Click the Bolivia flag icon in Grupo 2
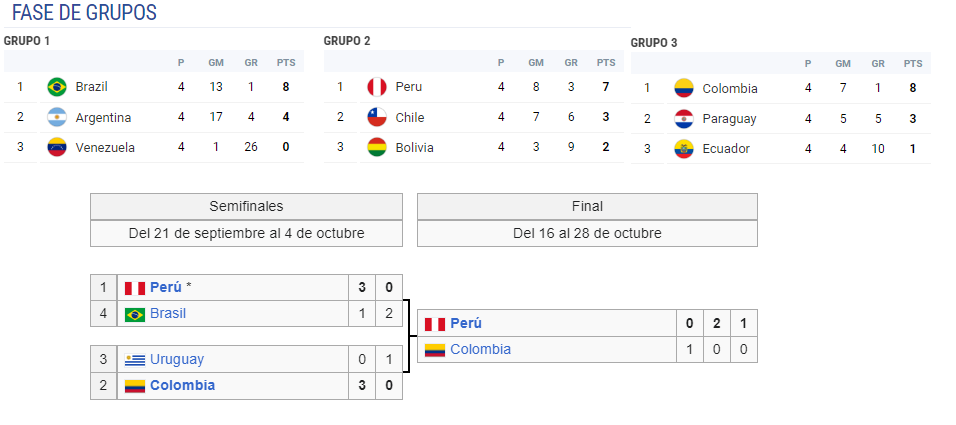Screen dimensions: 956x425 (377, 147)
